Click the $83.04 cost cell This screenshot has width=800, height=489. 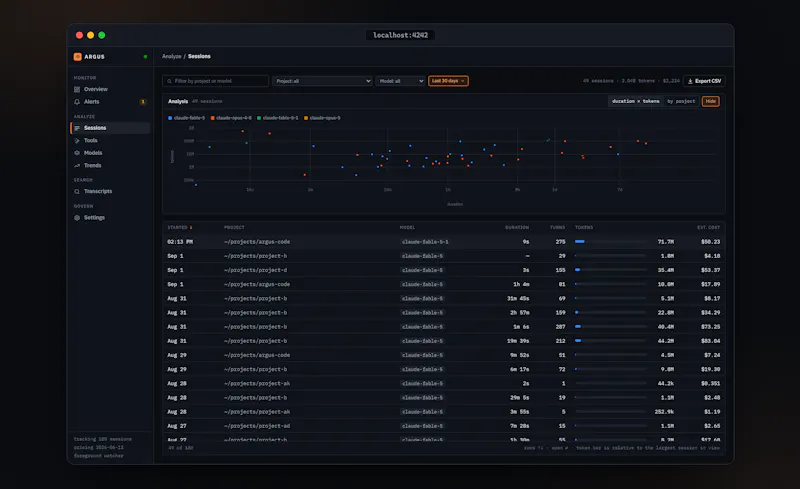click(x=710, y=341)
